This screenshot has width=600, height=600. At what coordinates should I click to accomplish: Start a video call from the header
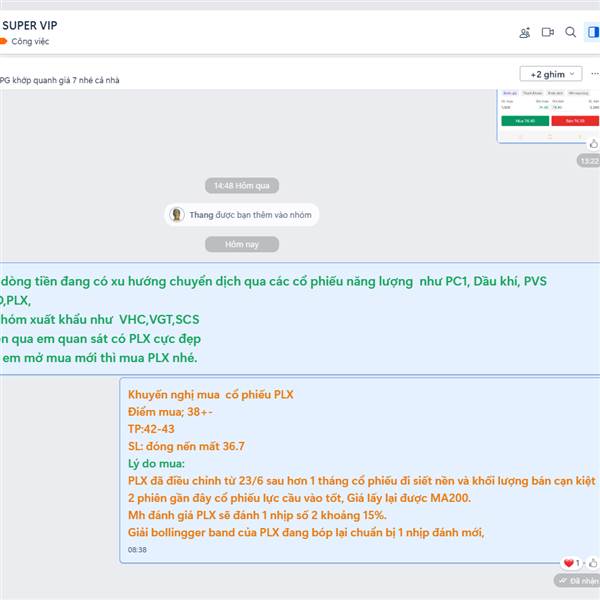[548, 33]
